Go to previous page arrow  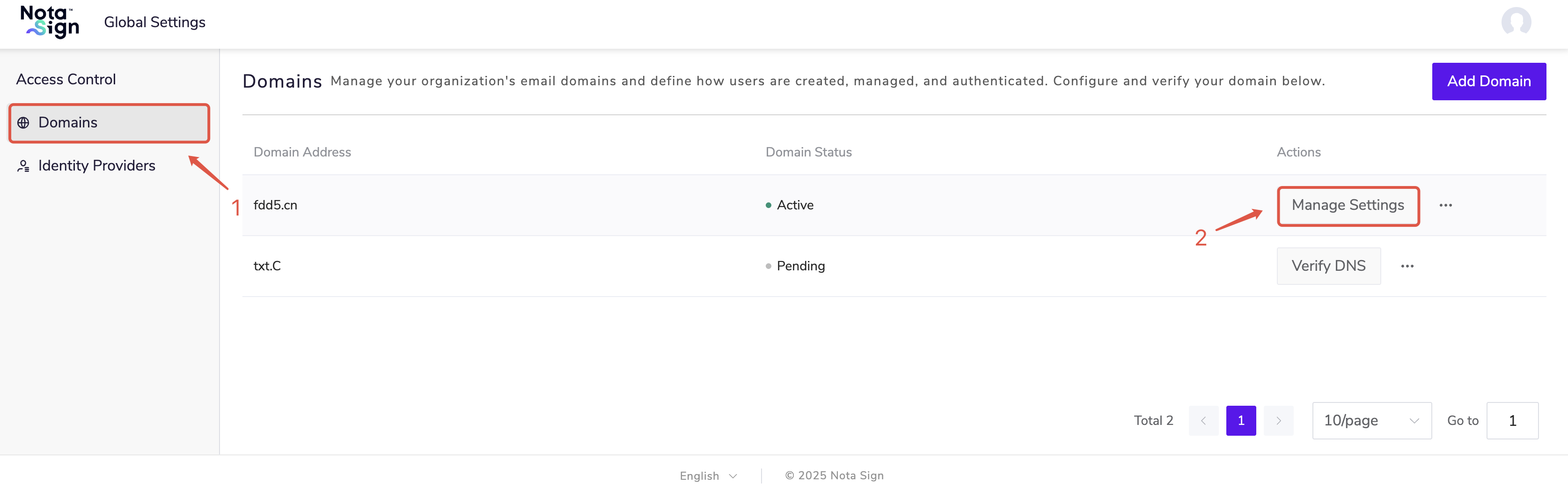point(1203,421)
